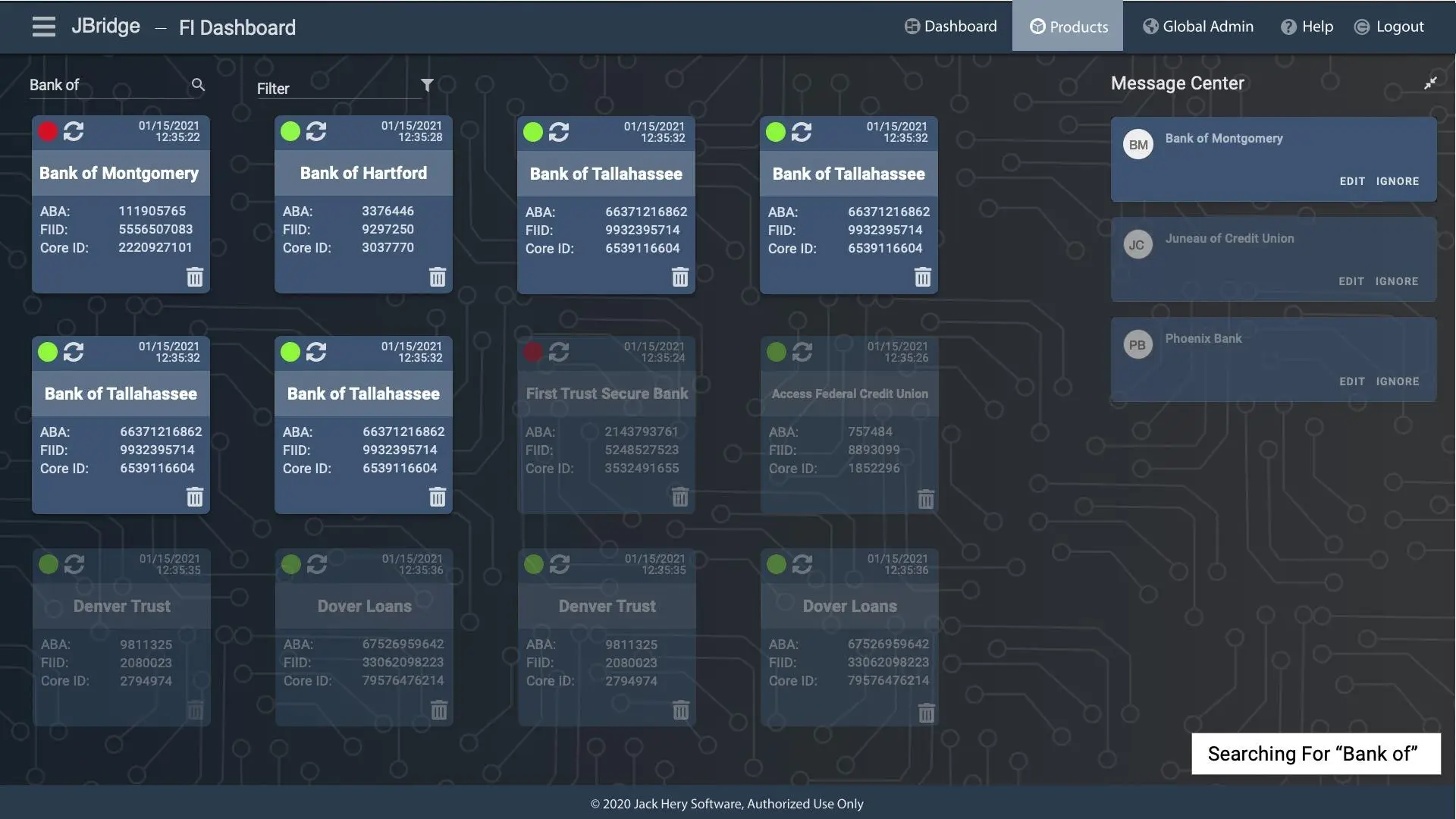Refresh the Bank of Montgomery card
This screenshot has width=1456, height=819.
pos(74,131)
